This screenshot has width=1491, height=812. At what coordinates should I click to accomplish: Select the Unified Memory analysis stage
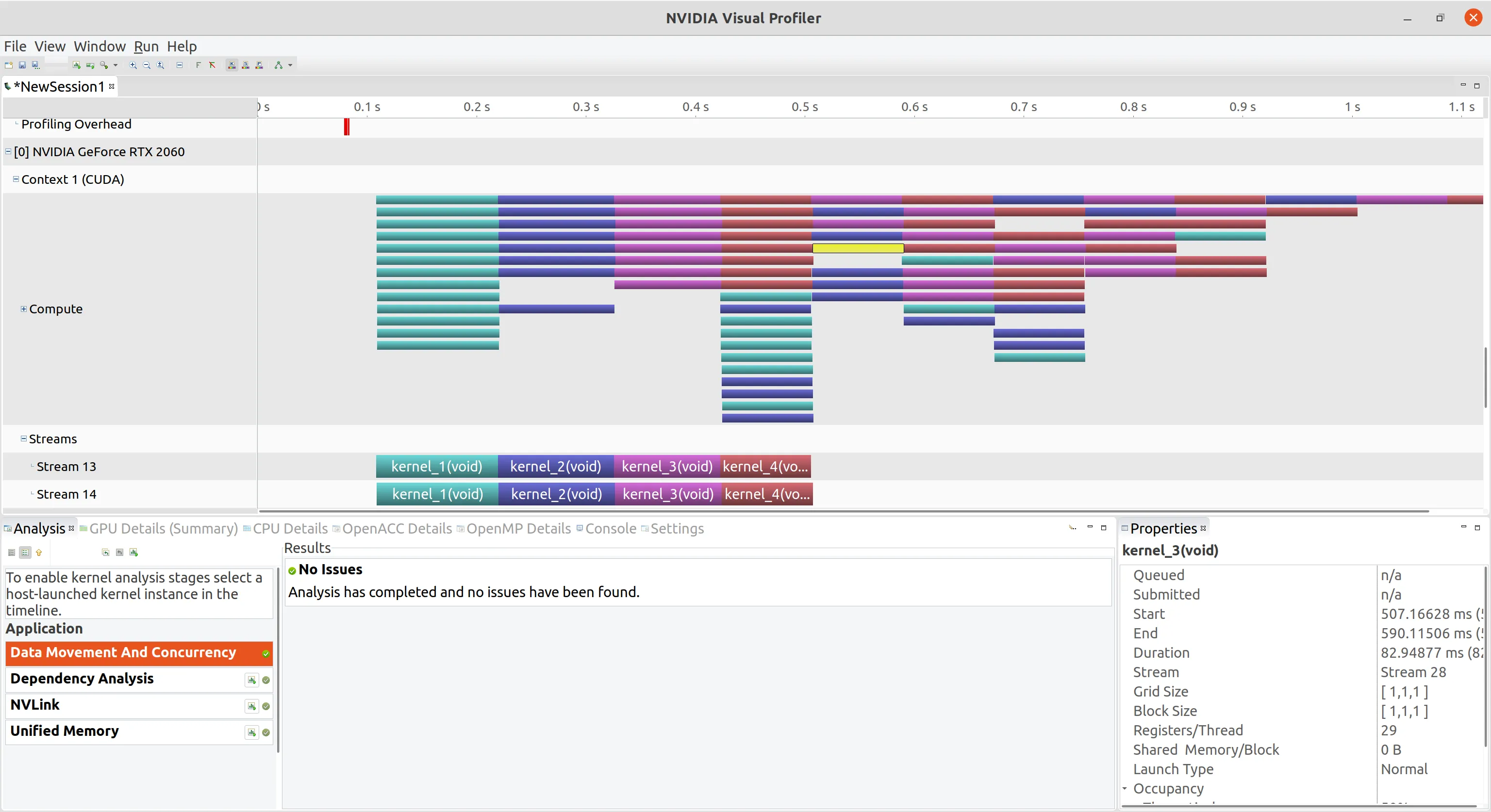pos(139,731)
